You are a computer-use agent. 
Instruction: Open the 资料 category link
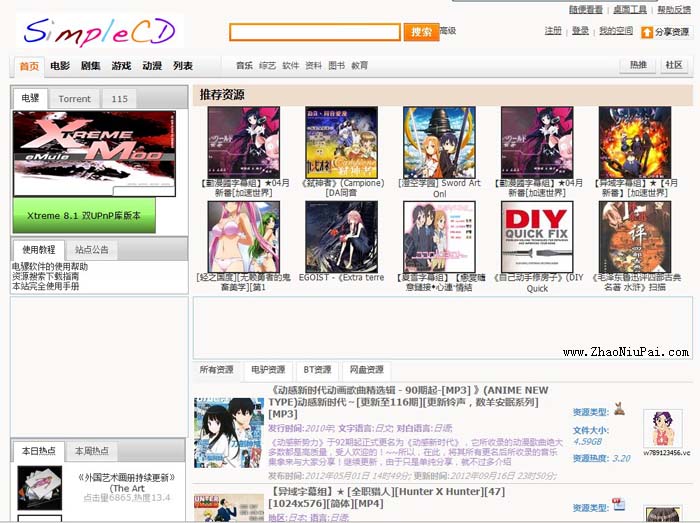pyautogui.click(x=313, y=66)
